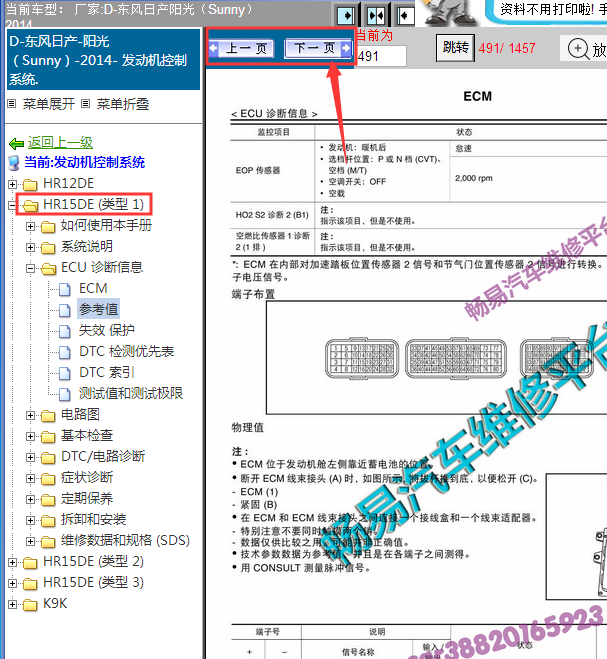
Task: Click the DTC 索引 page icon
Action: [64, 374]
